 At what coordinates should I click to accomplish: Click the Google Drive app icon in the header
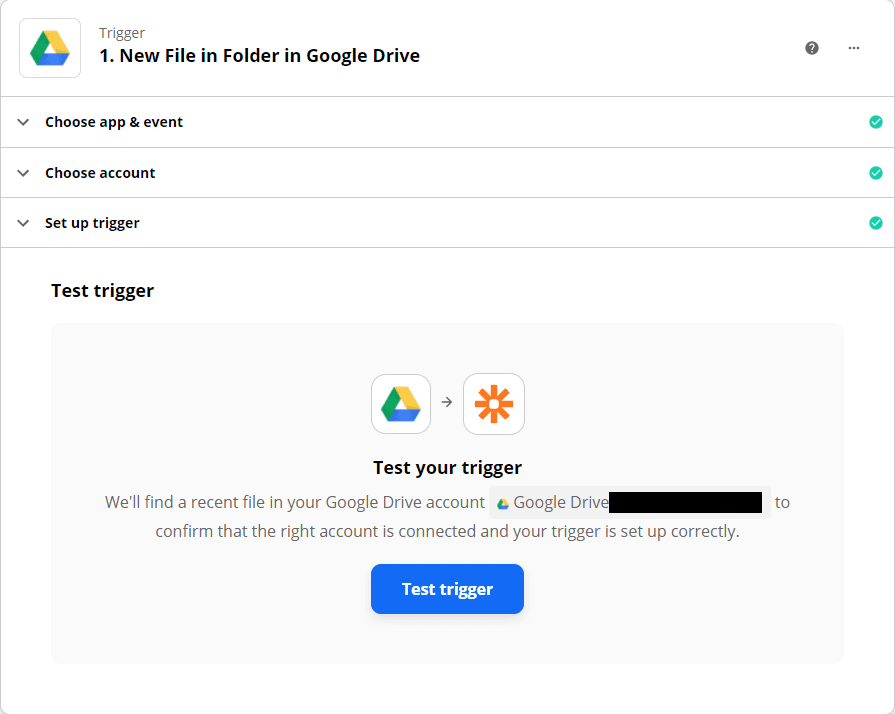pos(49,47)
